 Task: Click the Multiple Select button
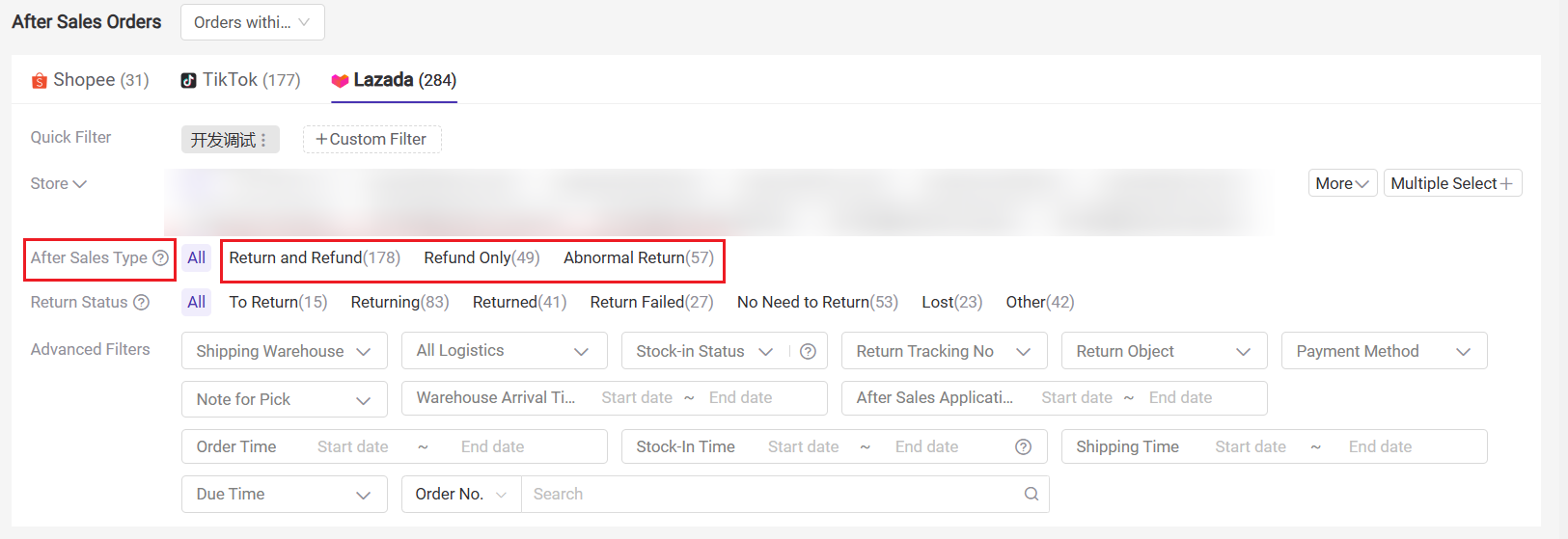tap(1452, 183)
